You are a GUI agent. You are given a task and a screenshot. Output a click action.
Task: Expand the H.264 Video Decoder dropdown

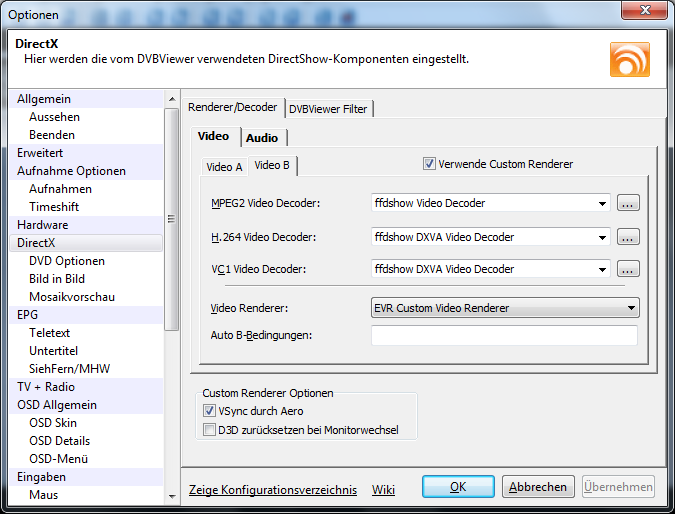(x=602, y=237)
